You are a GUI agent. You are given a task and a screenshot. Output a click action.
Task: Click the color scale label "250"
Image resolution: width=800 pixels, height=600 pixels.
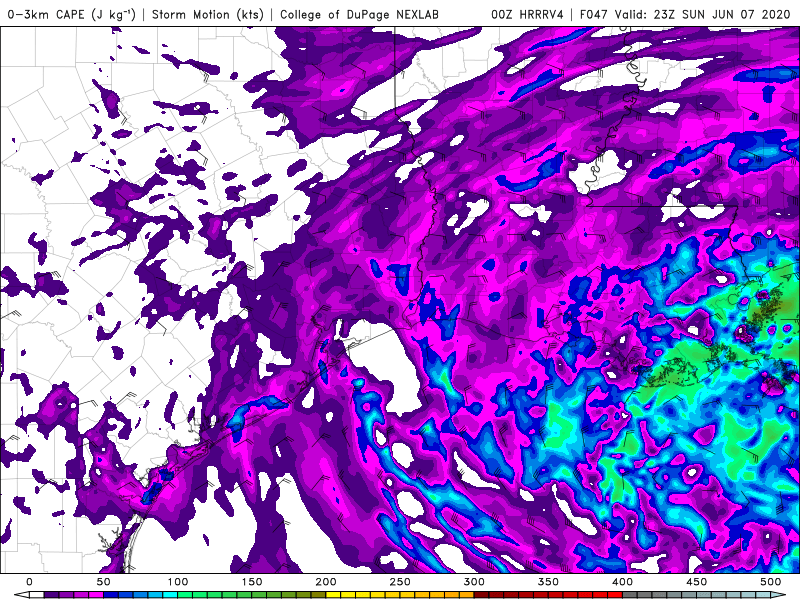tap(400, 582)
